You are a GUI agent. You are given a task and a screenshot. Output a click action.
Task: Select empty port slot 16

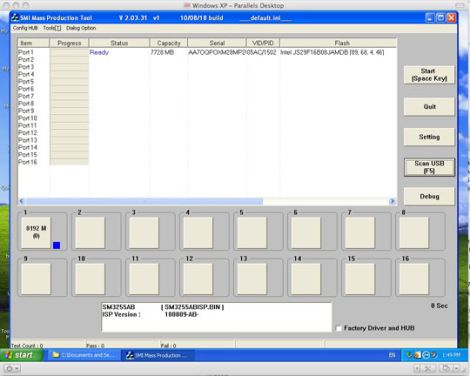(x=414, y=279)
